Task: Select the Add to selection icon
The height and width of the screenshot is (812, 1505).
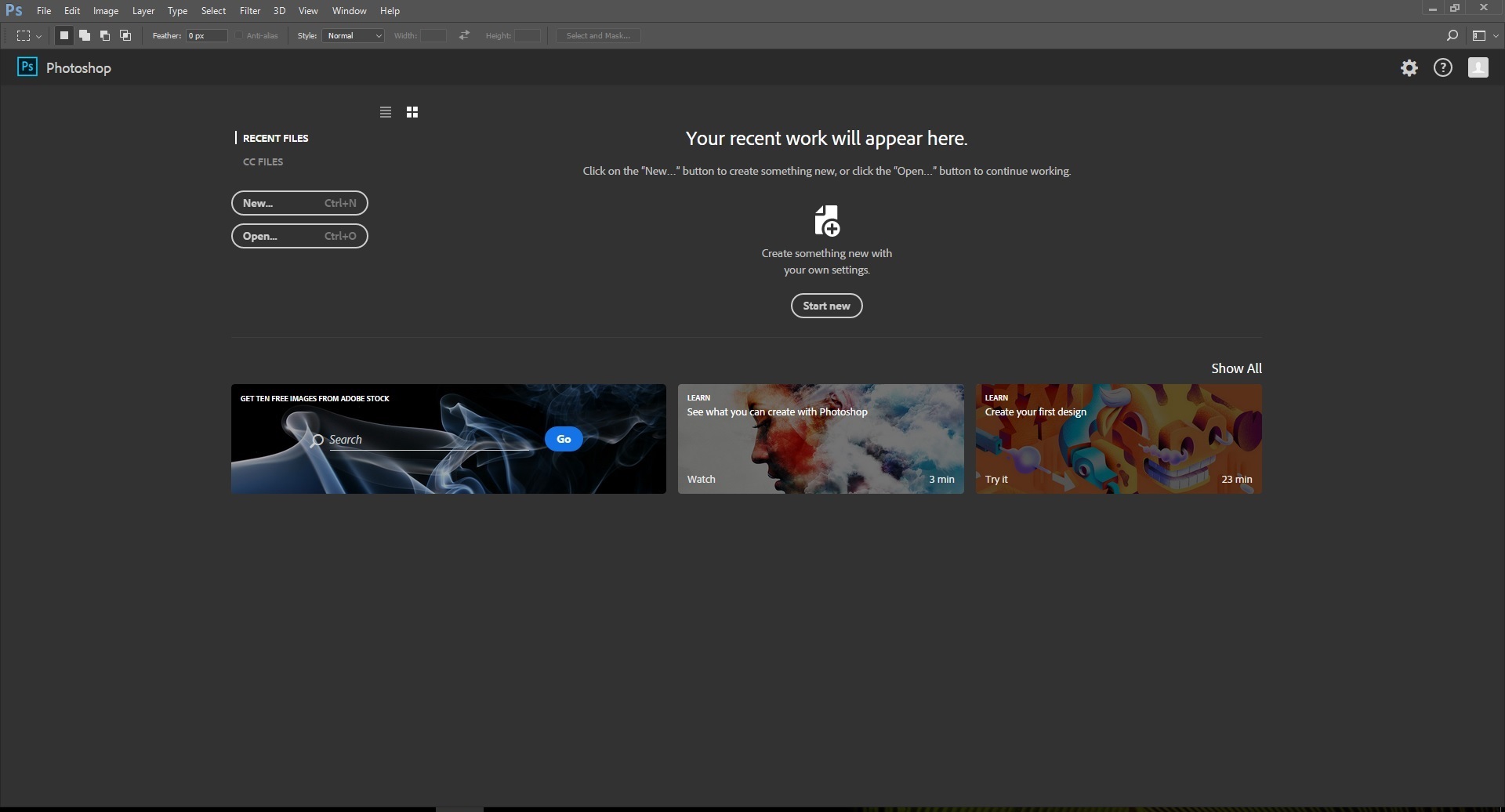Action: (85, 35)
